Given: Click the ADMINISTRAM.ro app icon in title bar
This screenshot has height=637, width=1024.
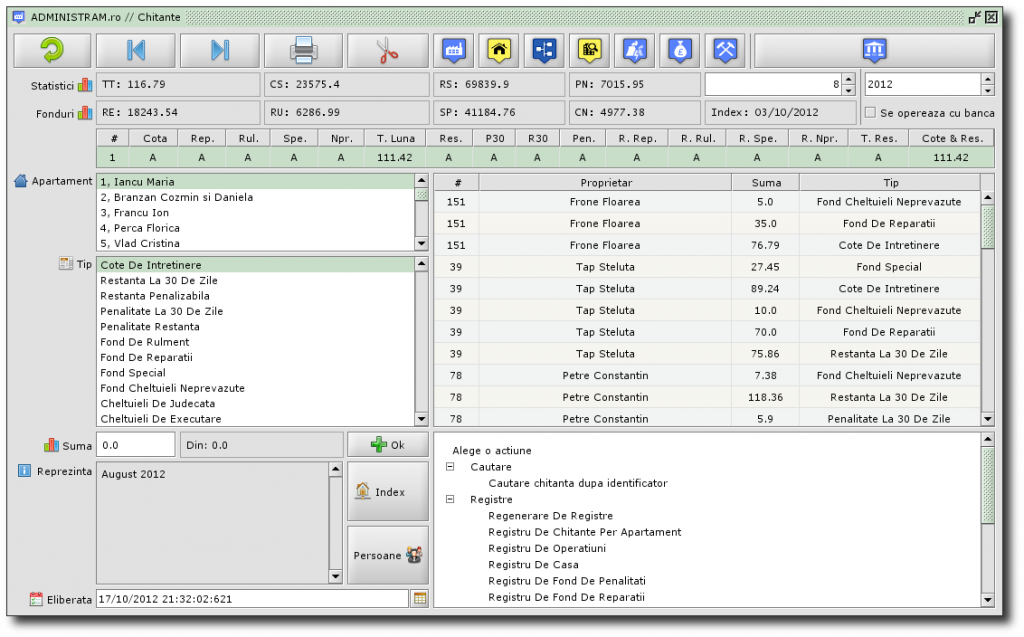Looking at the screenshot, I should click(19, 17).
